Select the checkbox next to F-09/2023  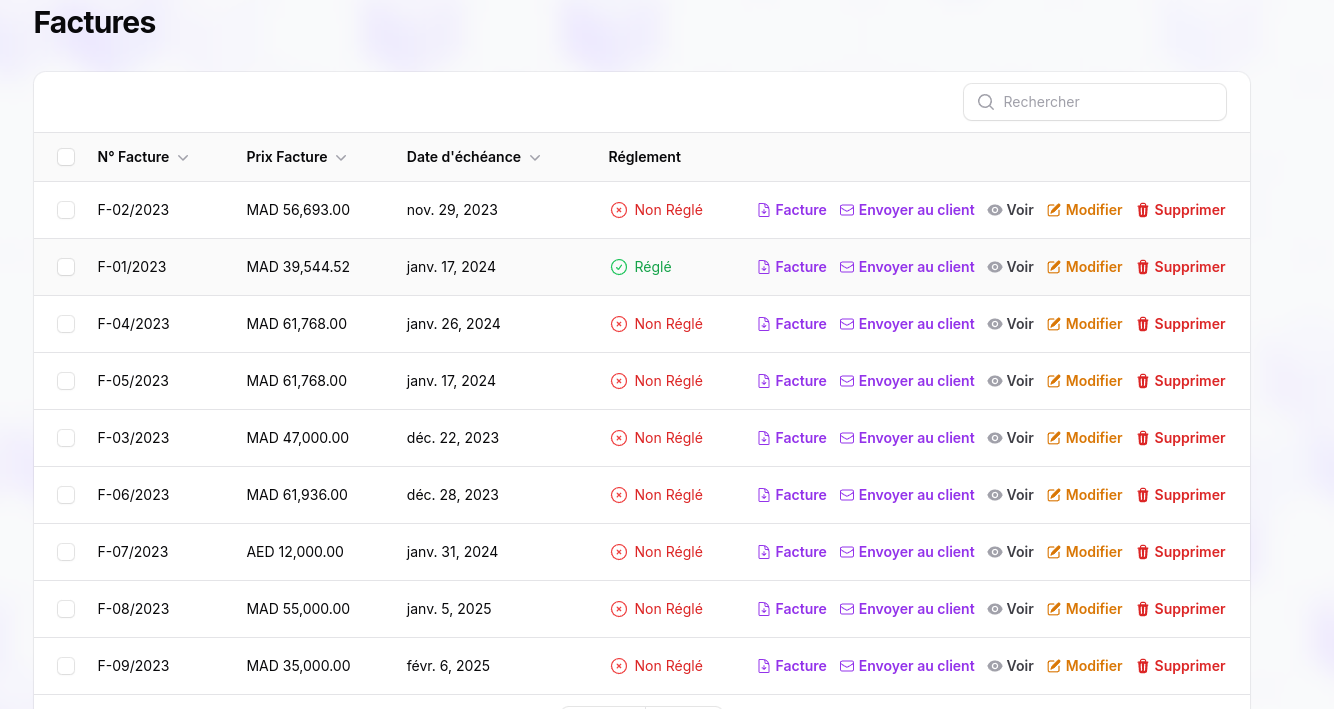pyautogui.click(x=66, y=666)
